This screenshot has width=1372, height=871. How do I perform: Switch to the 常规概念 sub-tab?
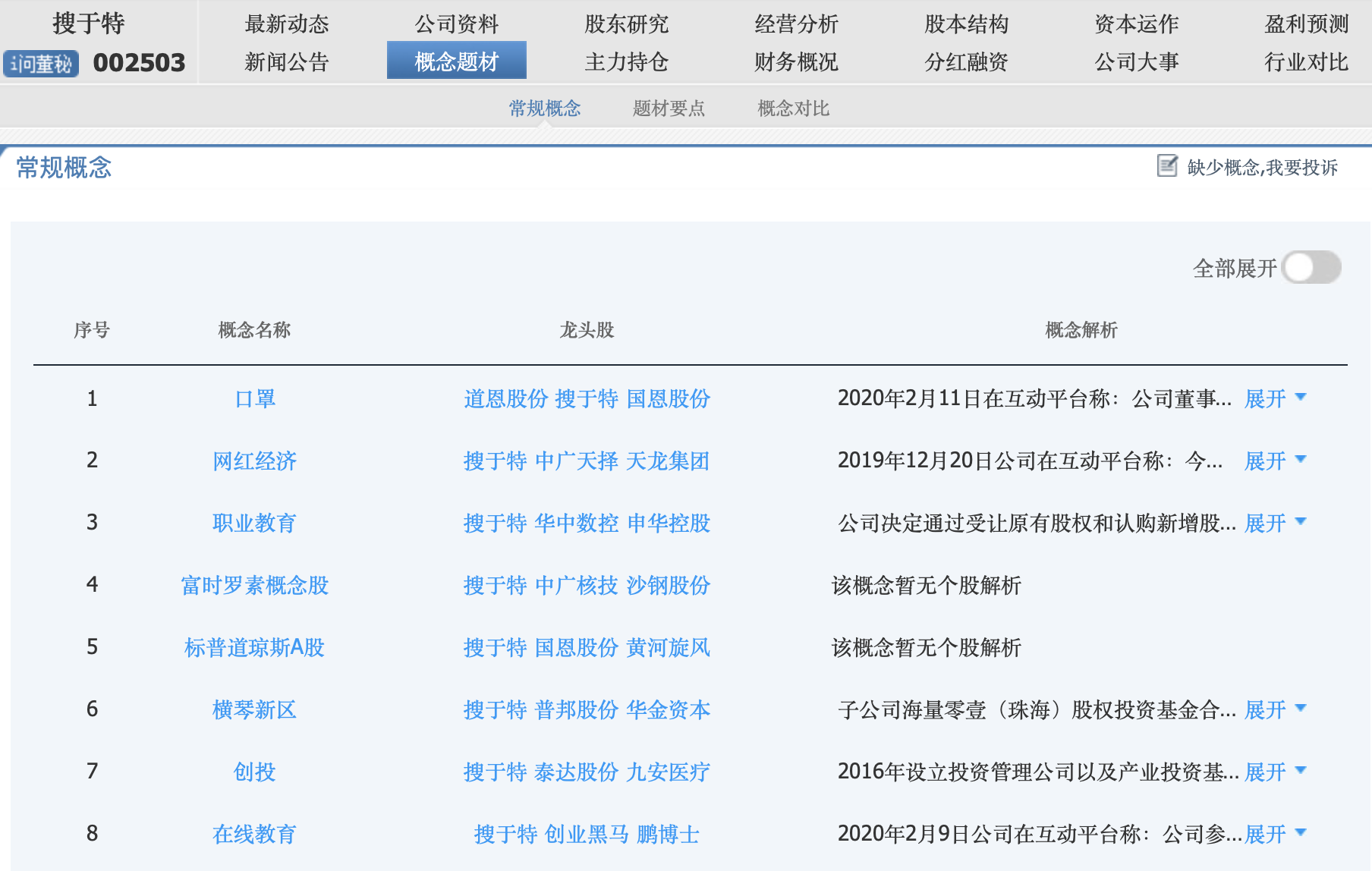(545, 108)
